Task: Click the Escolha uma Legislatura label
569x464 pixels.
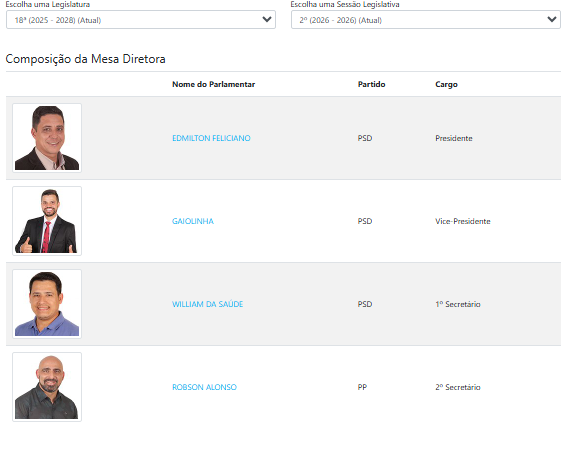Action: pos(48,4)
